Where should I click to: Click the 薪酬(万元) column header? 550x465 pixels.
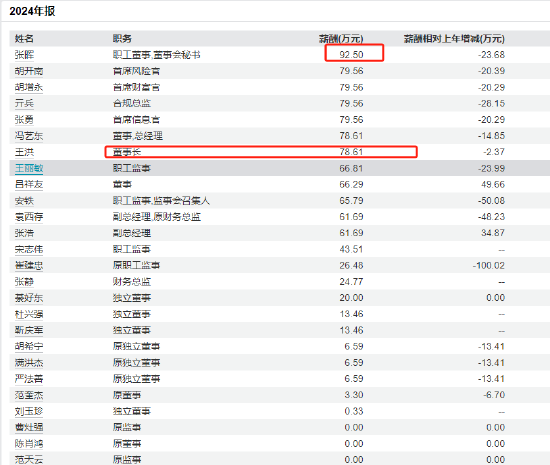click(x=341, y=39)
